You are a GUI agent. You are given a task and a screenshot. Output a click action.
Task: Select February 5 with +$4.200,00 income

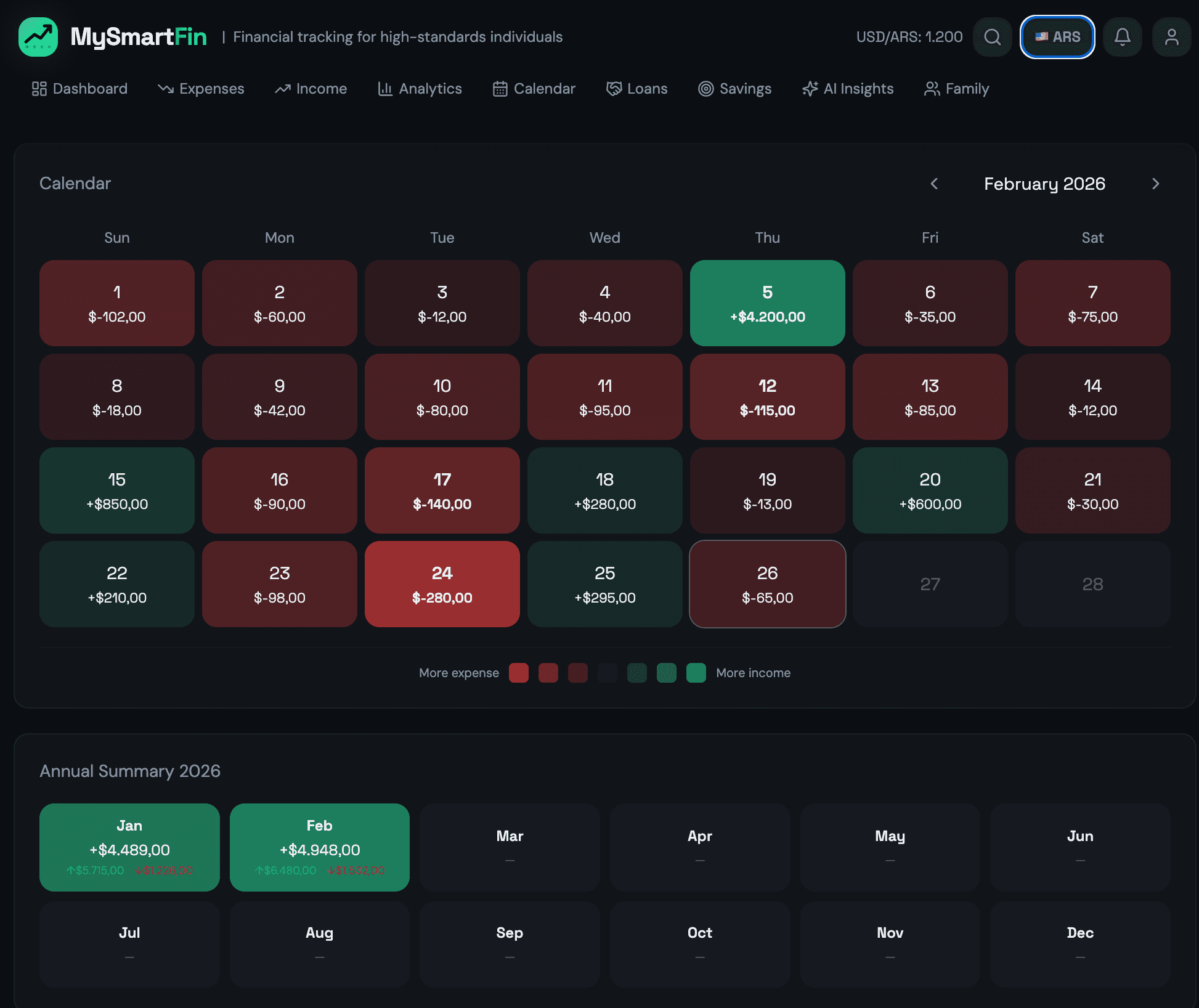767,303
